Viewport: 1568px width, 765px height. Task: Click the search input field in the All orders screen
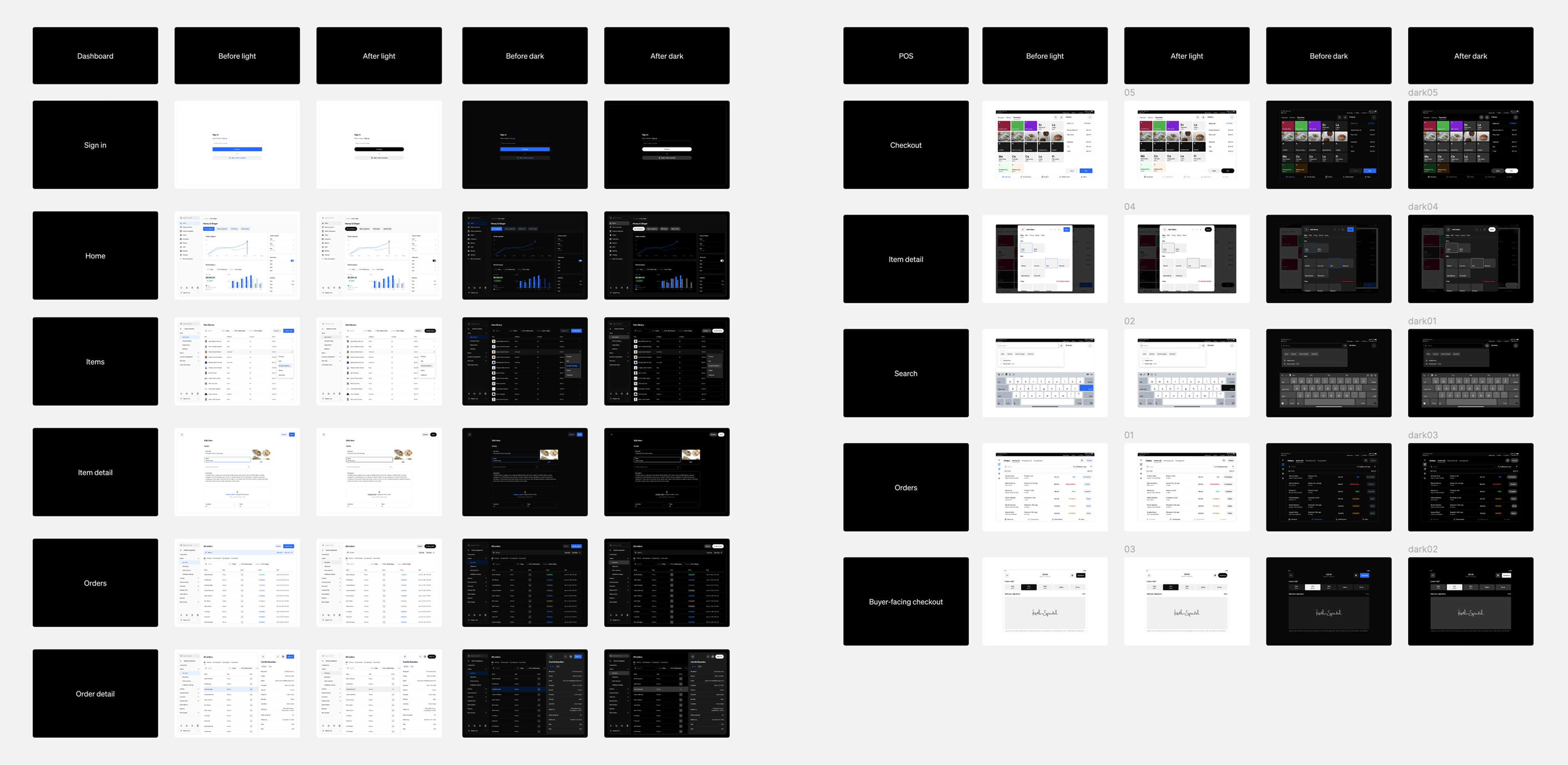tap(215, 564)
